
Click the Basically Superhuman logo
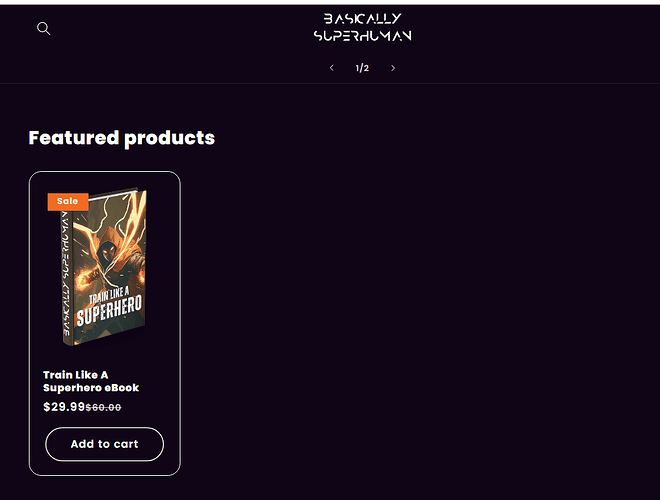pyautogui.click(x=362, y=27)
